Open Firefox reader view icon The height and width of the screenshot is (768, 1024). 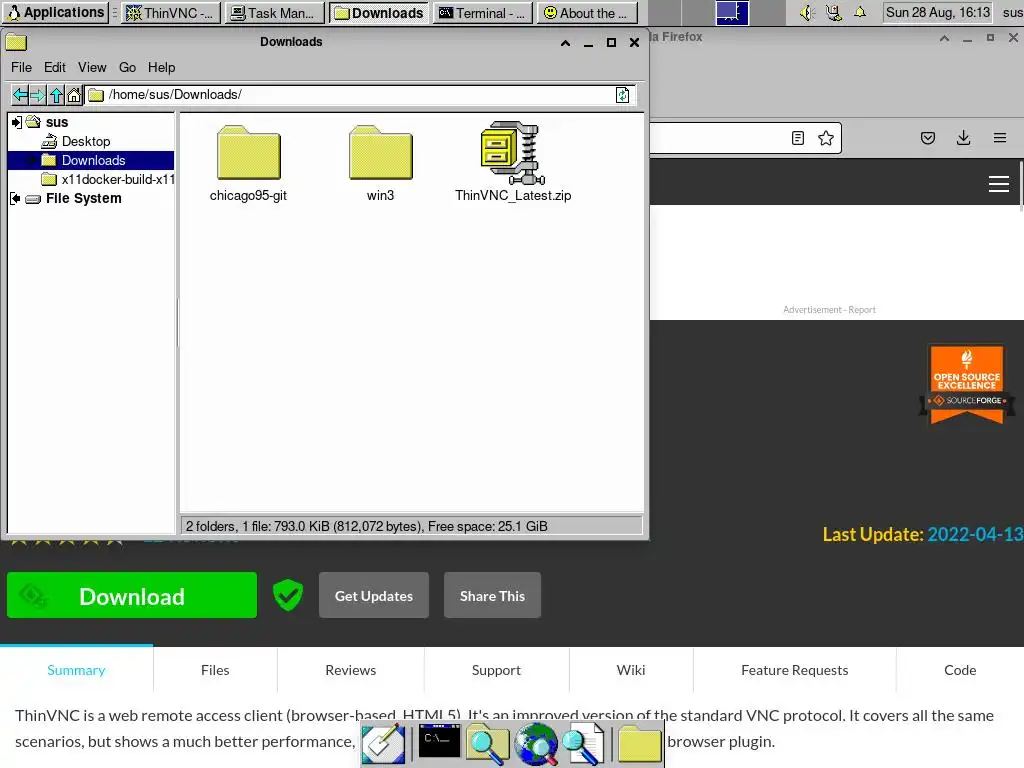point(797,138)
